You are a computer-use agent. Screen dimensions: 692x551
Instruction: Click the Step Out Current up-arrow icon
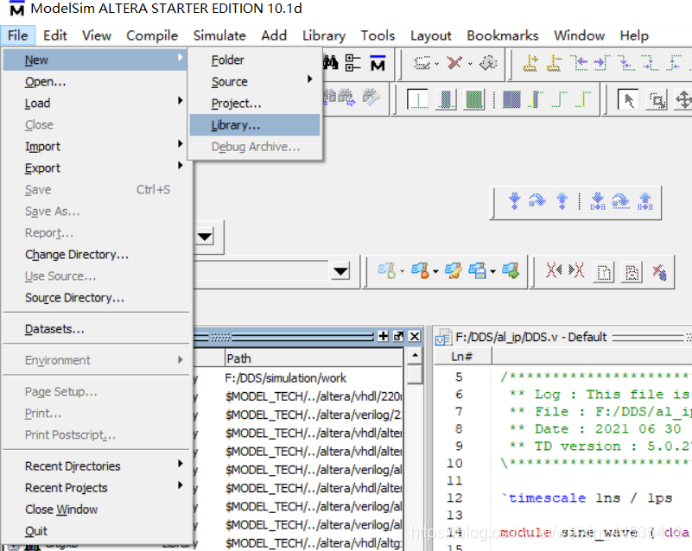645,201
